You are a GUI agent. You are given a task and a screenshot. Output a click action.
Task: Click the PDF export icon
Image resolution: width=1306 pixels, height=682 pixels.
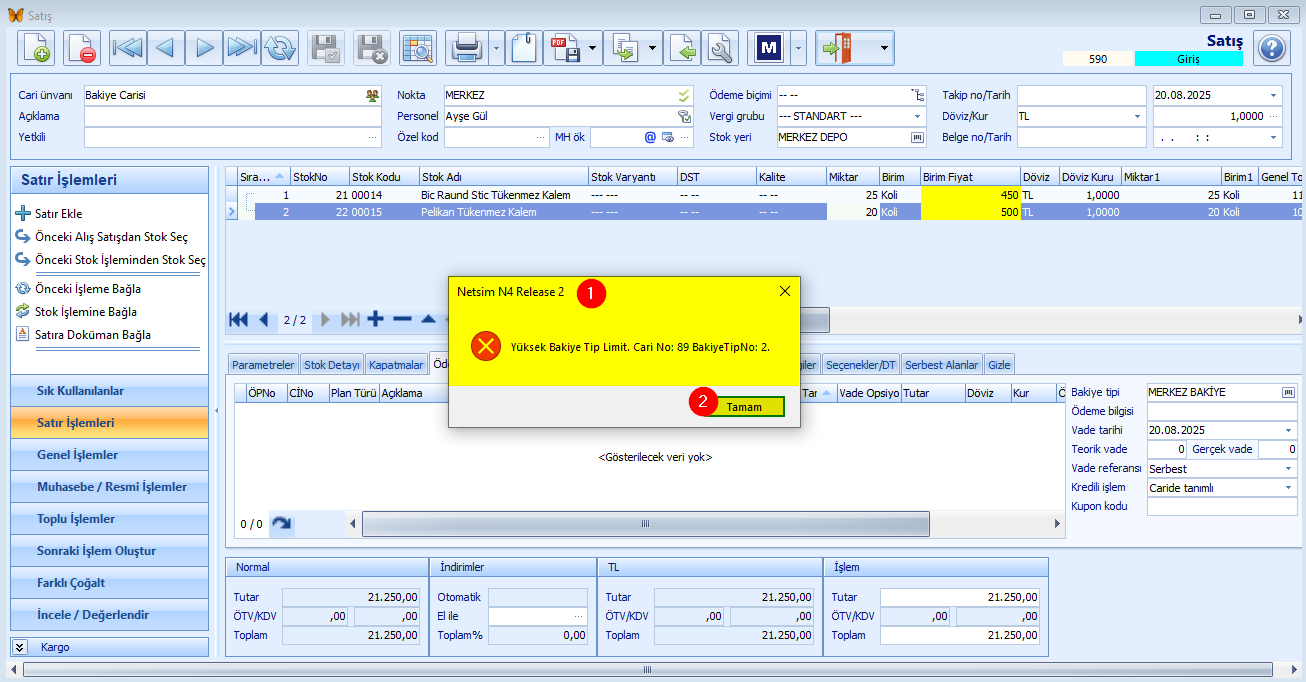562,48
